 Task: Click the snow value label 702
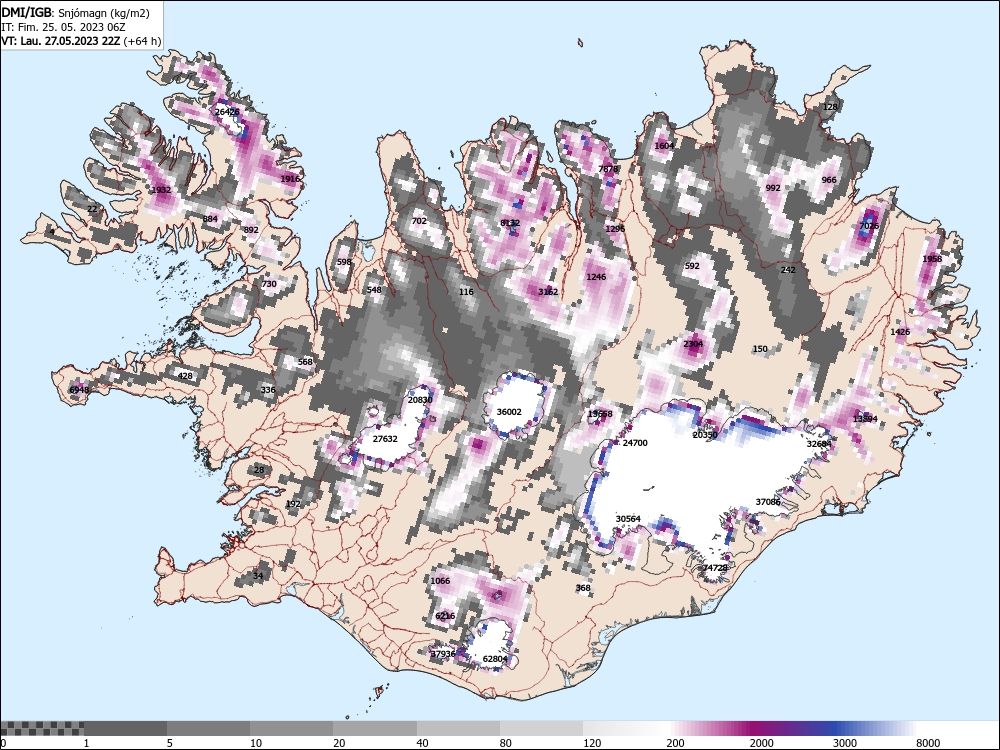[x=419, y=221]
